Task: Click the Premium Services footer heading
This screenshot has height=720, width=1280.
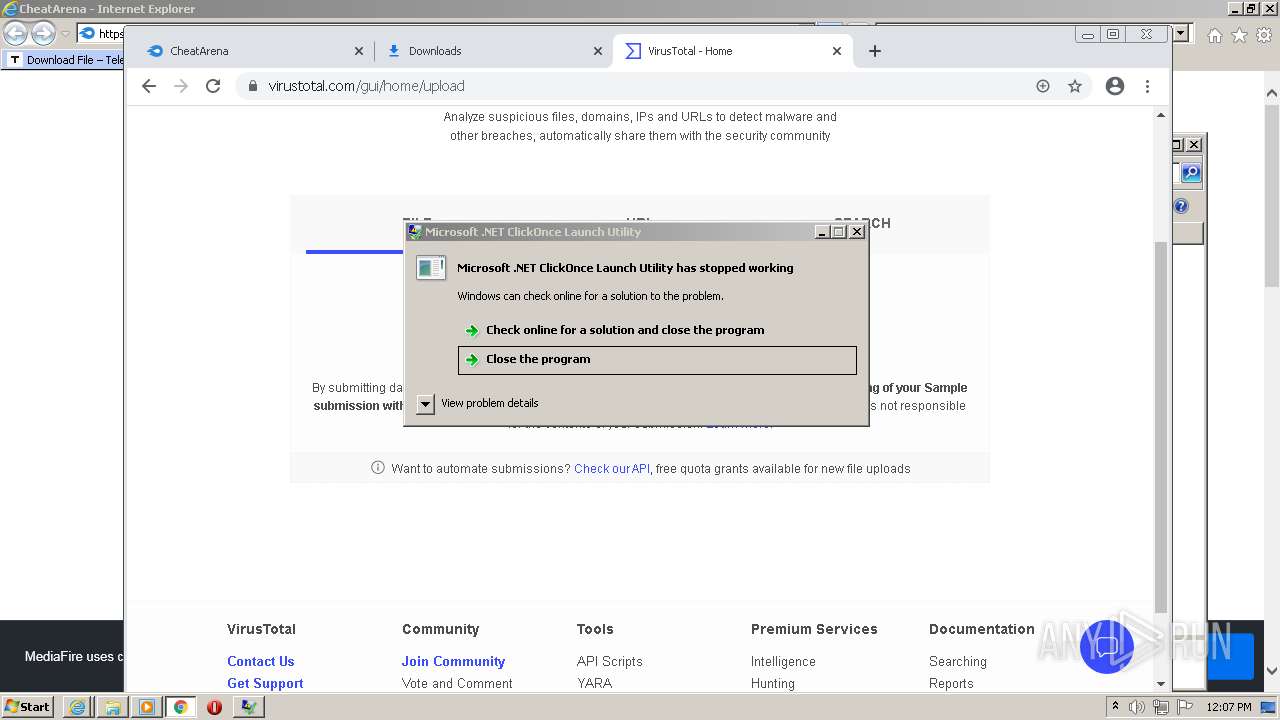Action: pos(814,629)
